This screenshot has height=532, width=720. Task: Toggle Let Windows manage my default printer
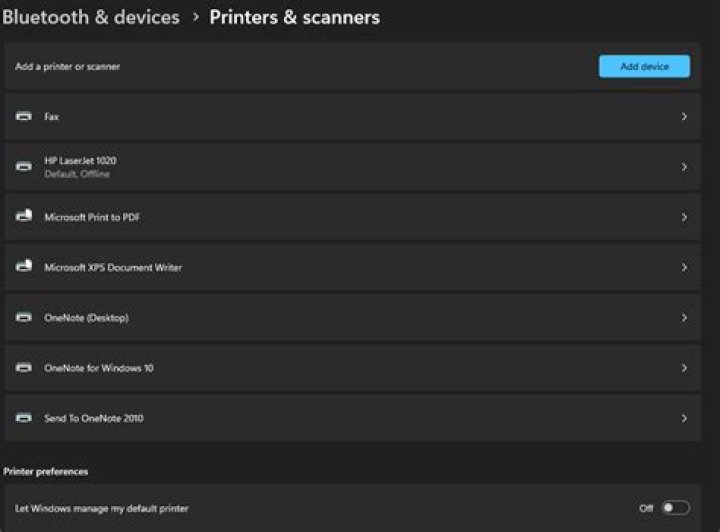(675, 508)
